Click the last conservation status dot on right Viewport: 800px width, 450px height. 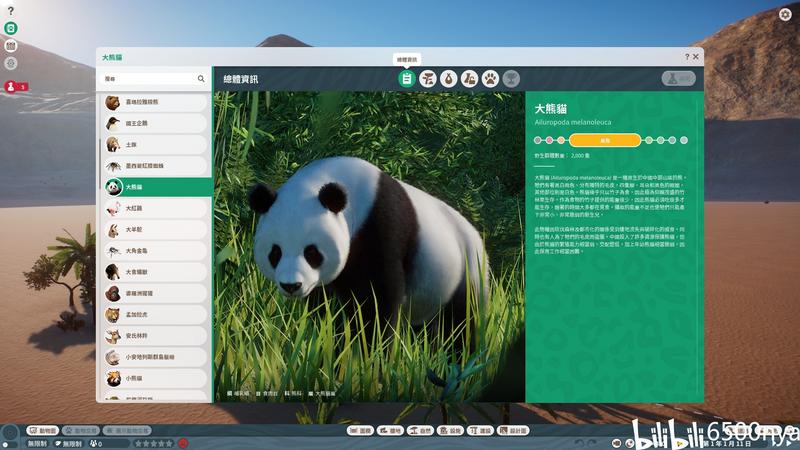click(684, 140)
